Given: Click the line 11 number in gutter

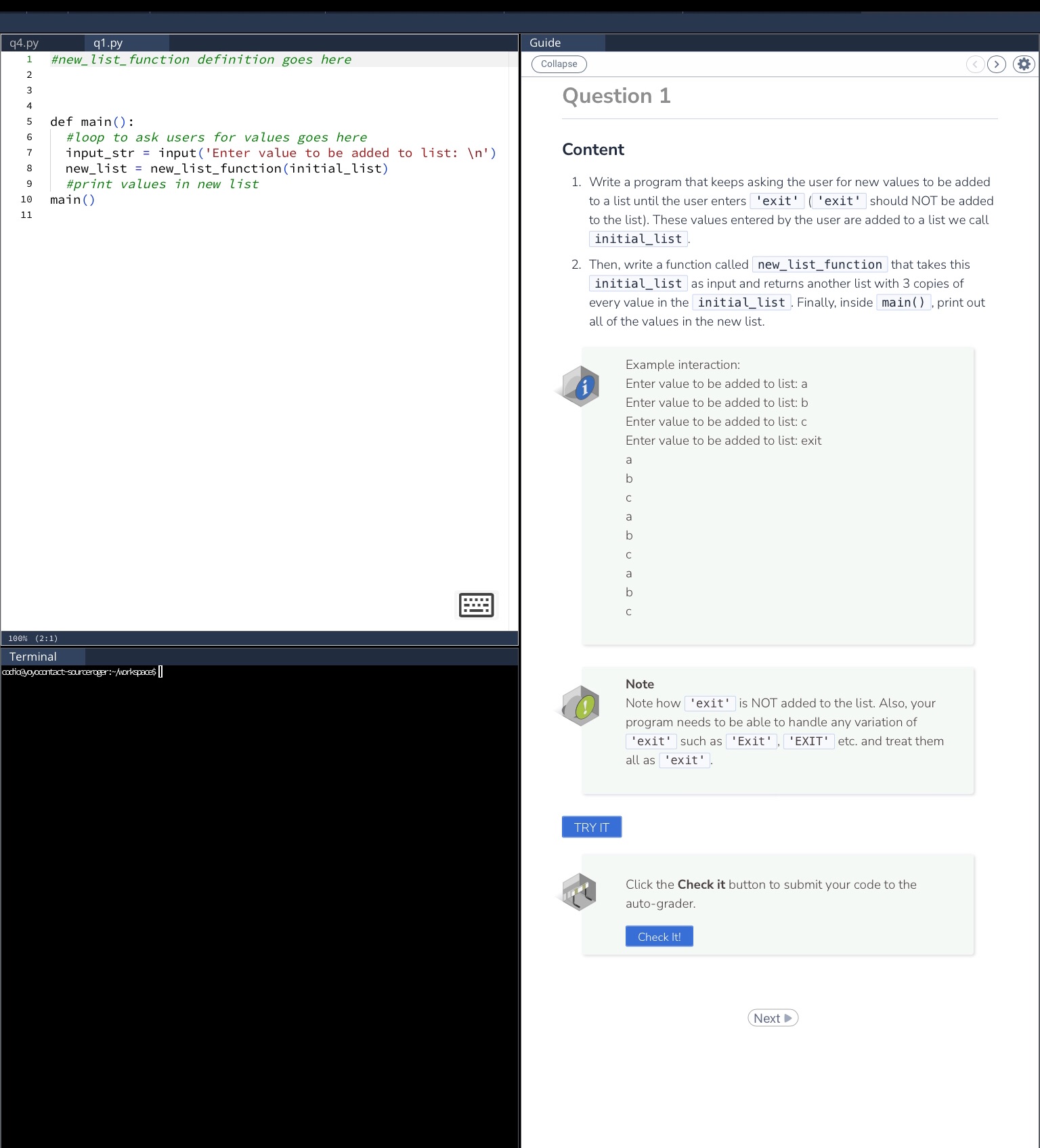Looking at the screenshot, I should tap(26, 215).
